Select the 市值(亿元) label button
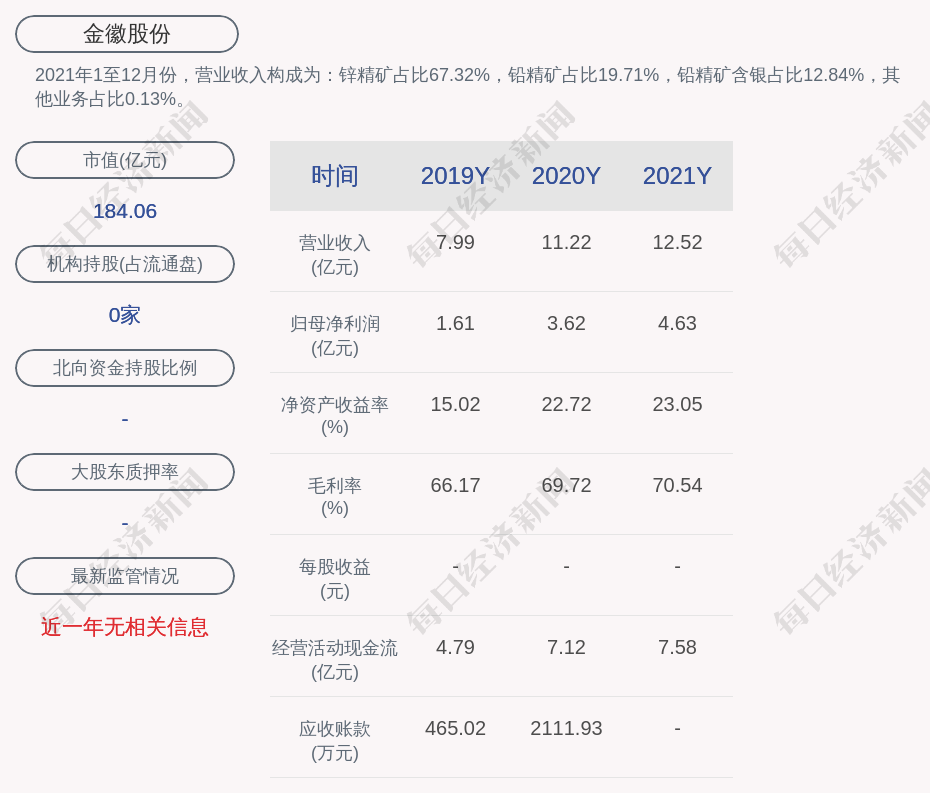 tap(125, 160)
